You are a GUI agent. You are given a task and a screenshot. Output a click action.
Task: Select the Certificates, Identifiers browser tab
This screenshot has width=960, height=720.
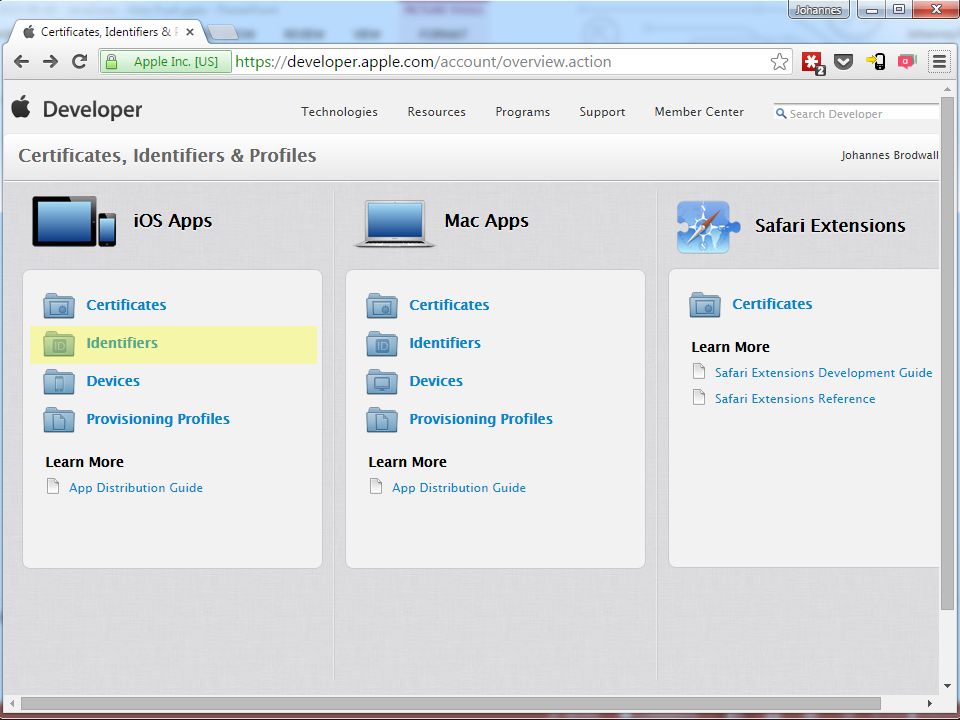107,32
